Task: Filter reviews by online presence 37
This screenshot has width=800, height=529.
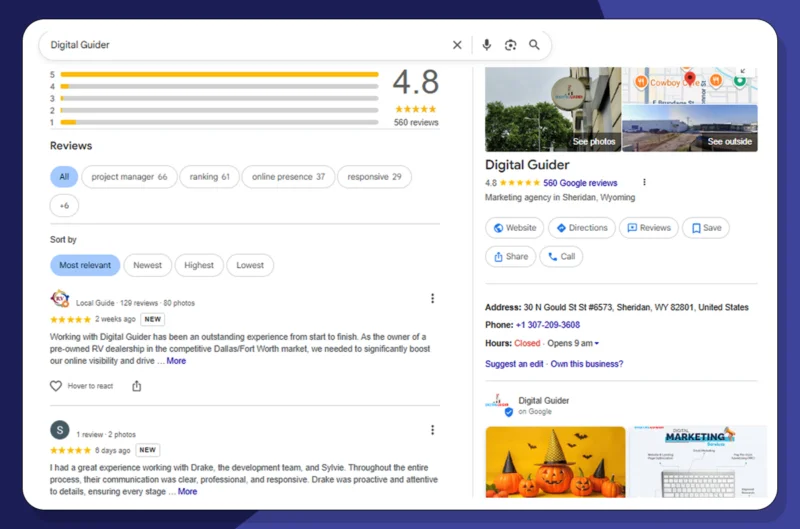Action: click(288, 177)
